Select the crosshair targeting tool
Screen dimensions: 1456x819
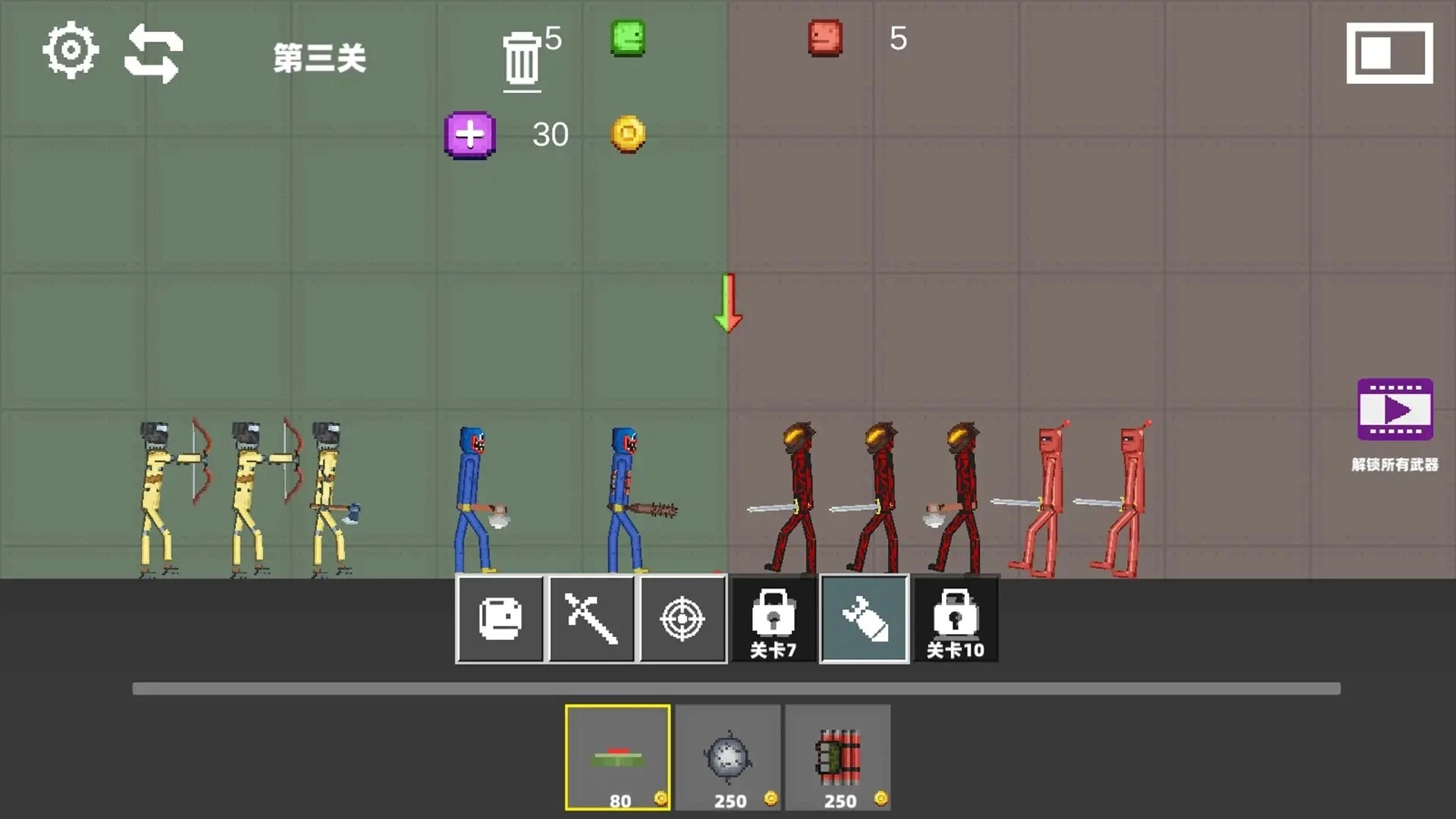[x=682, y=618]
